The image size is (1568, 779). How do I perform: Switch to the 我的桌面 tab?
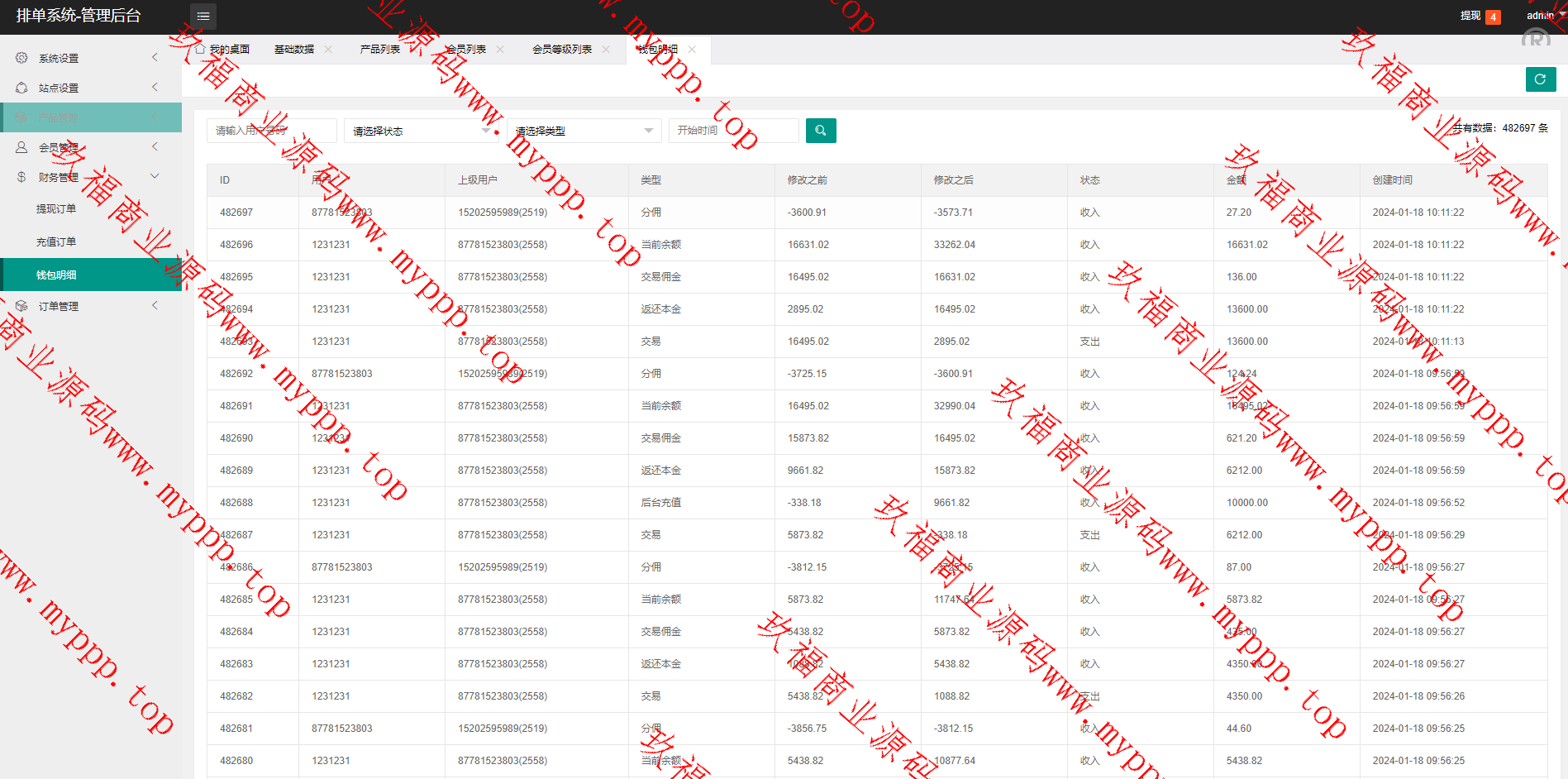pyautogui.click(x=229, y=50)
